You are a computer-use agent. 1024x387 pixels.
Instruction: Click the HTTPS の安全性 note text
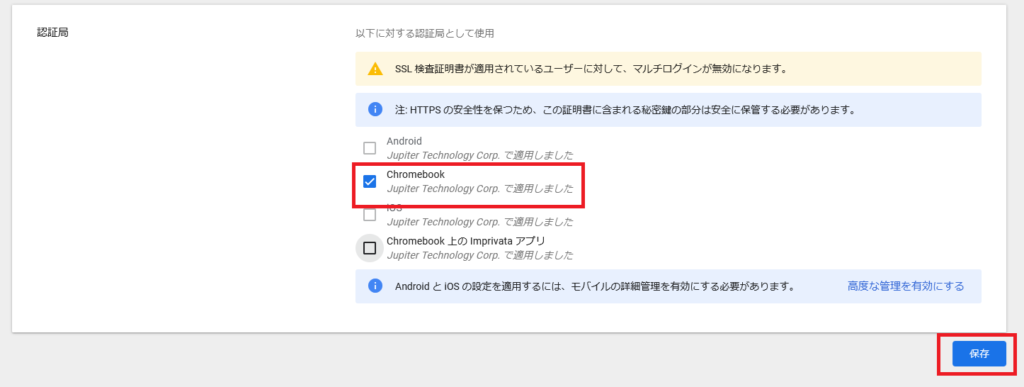pyautogui.click(x=625, y=110)
